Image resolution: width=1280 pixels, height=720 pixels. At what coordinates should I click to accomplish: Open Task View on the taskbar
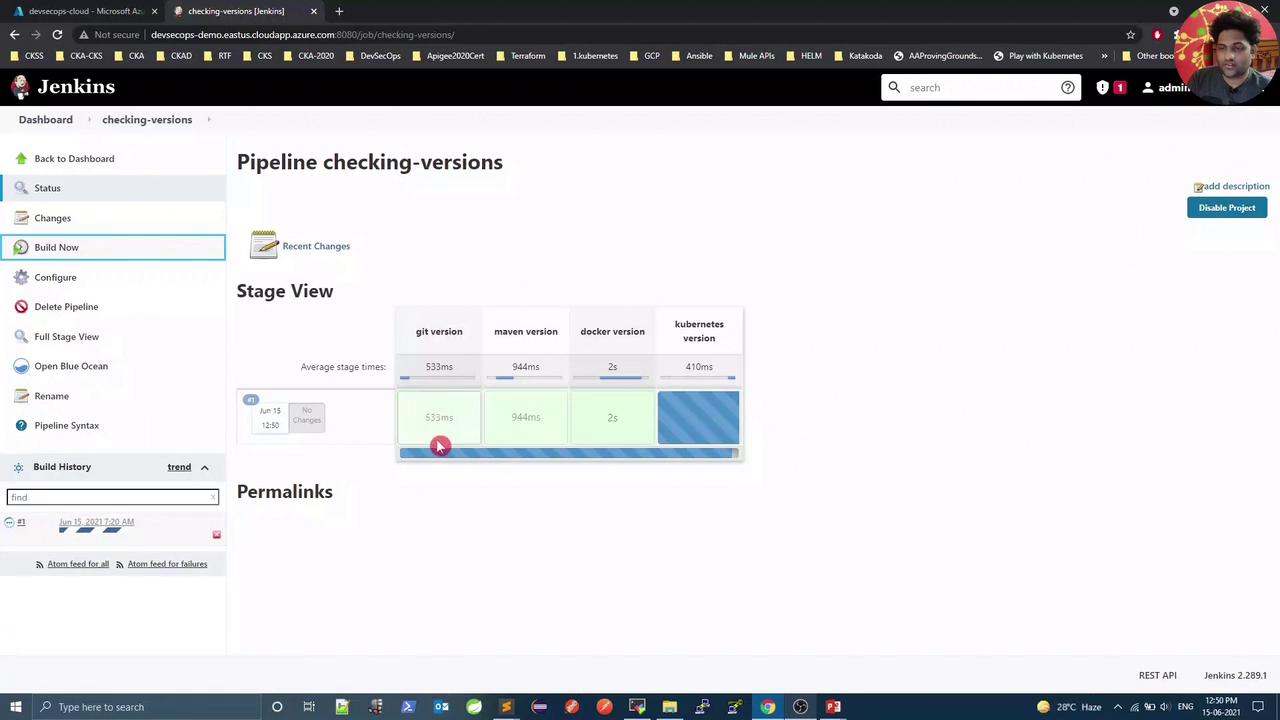coord(309,707)
